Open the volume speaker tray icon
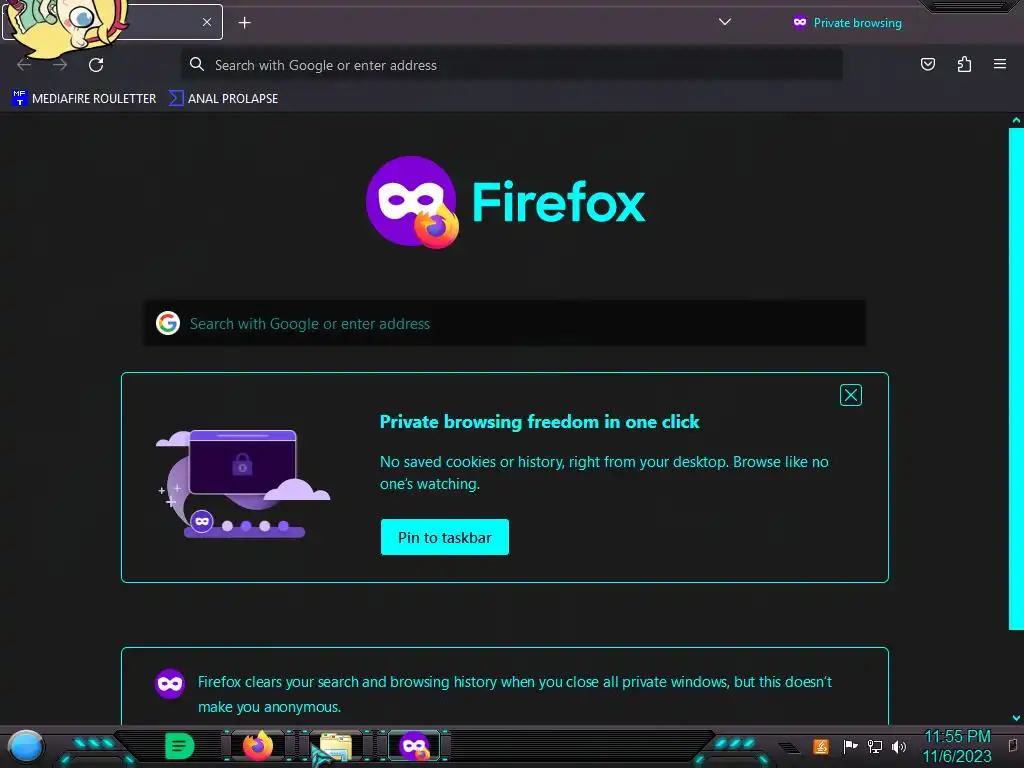The height and width of the screenshot is (768, 1024). [x=899, y=746]
